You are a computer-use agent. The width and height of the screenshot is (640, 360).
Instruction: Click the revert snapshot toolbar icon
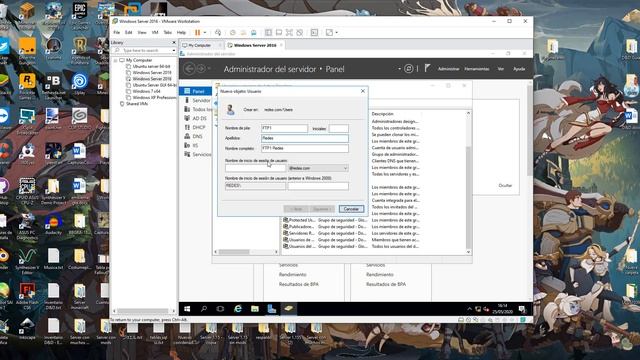tap(243, 32)
